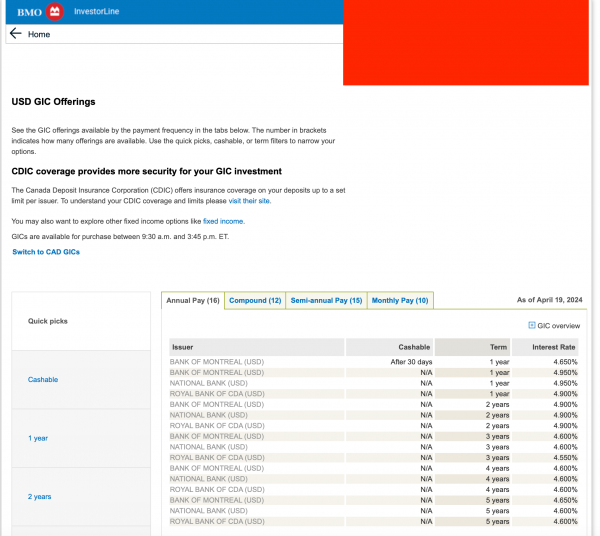This screenshot has width=600, height=536.
Task: Select the Annual Pay (16) tab
Action: tap(193, 300)
